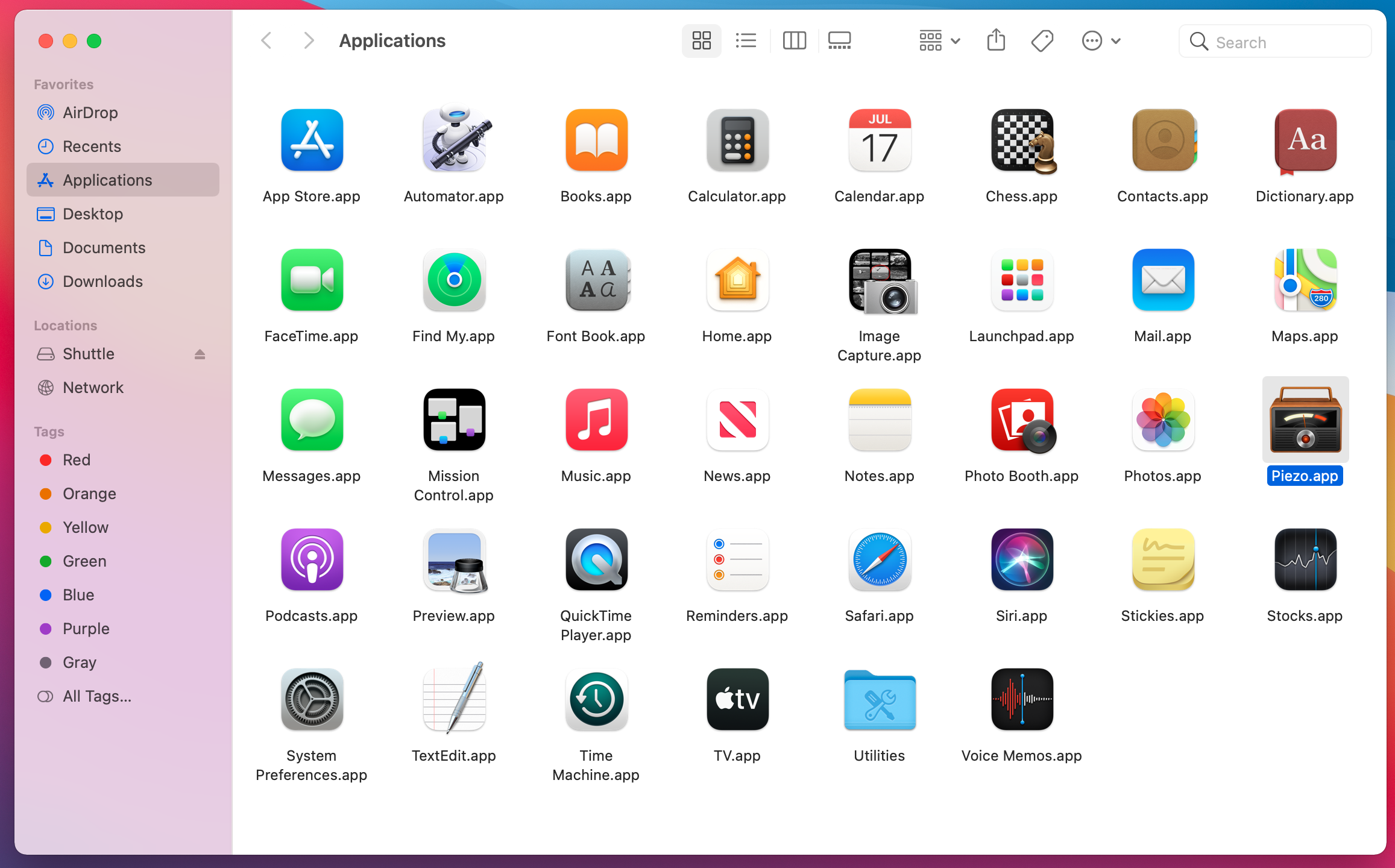Select the Music.app icon

[x=596, y=420]
